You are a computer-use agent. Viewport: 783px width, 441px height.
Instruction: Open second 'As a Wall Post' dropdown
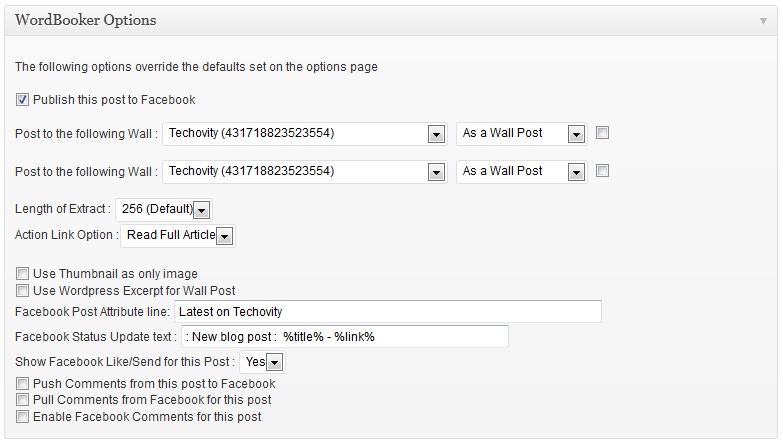coord(575,172)
